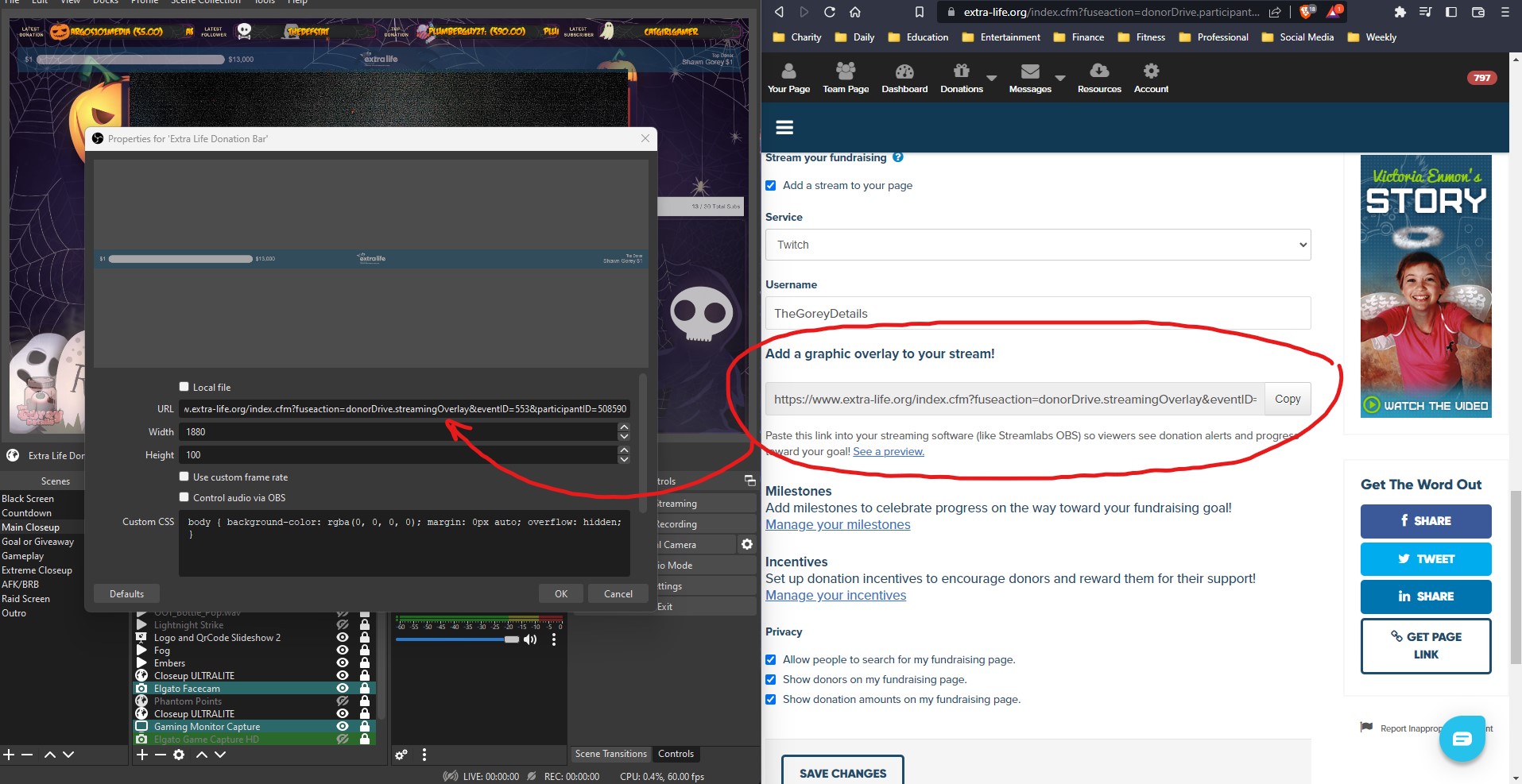Uncheck Allow people to search for my fundraising page

tap(770, 659)
